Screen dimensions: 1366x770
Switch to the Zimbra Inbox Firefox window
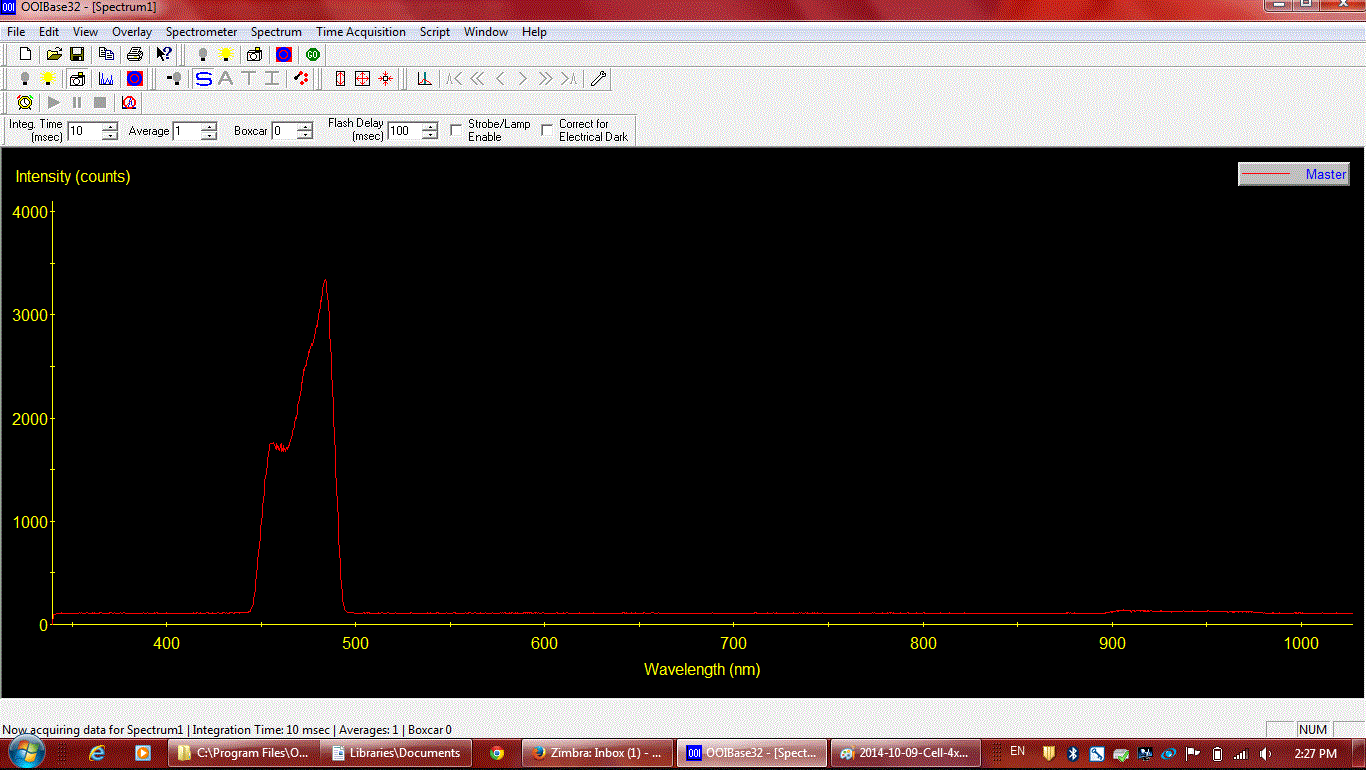coord(599,753)
